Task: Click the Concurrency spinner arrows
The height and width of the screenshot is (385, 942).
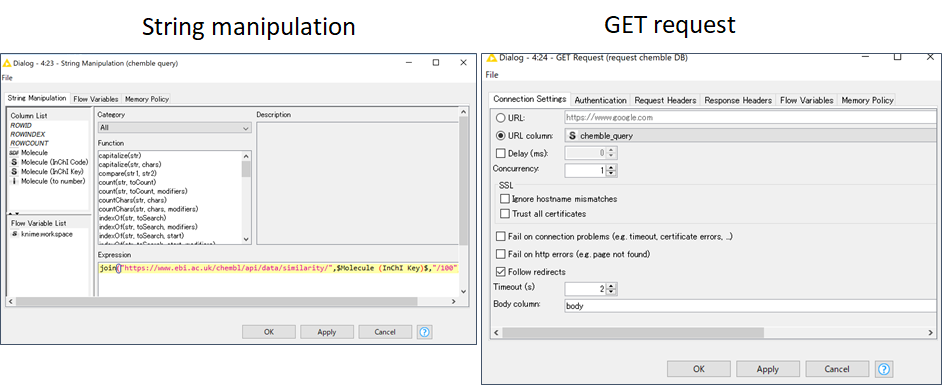Action: point(612,171)
